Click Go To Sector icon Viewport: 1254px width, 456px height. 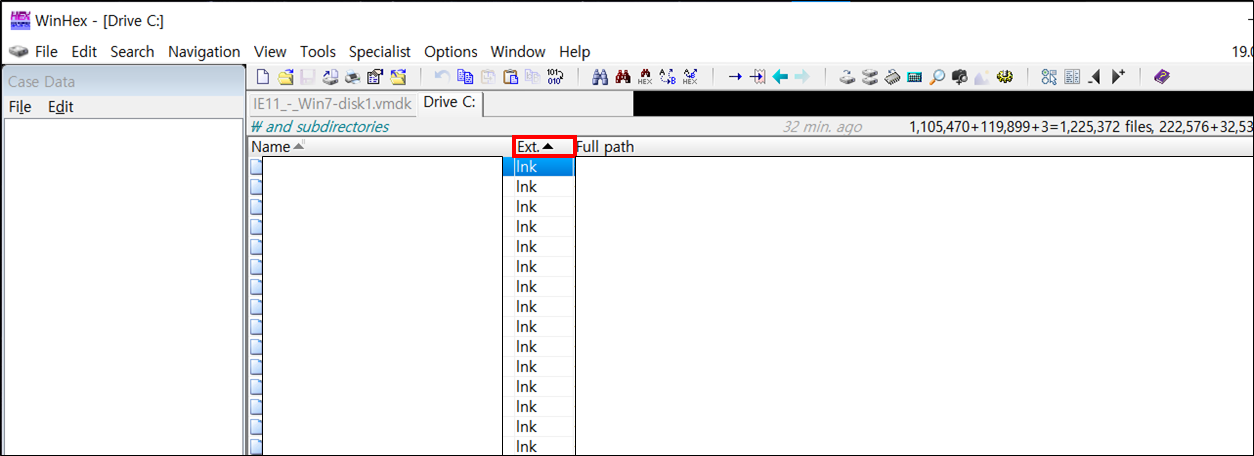click(758, 76)
